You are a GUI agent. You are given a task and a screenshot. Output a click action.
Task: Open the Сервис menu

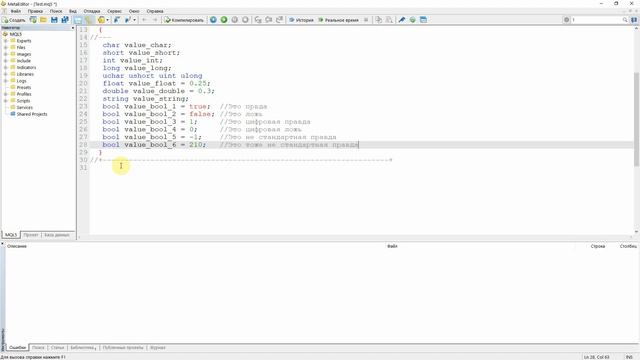pyautogui.click(x=114, y=11)
